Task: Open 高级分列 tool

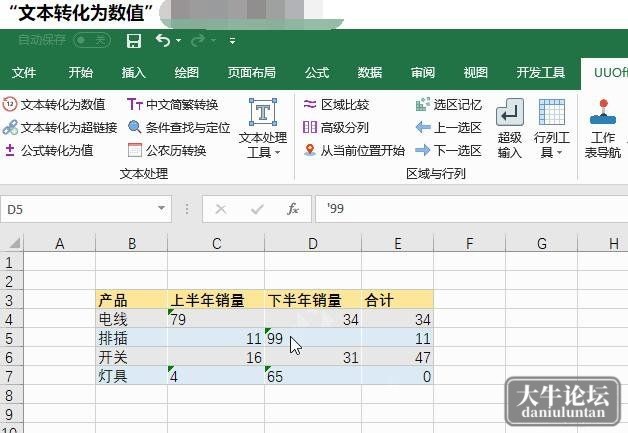Action: coord(336,127)
